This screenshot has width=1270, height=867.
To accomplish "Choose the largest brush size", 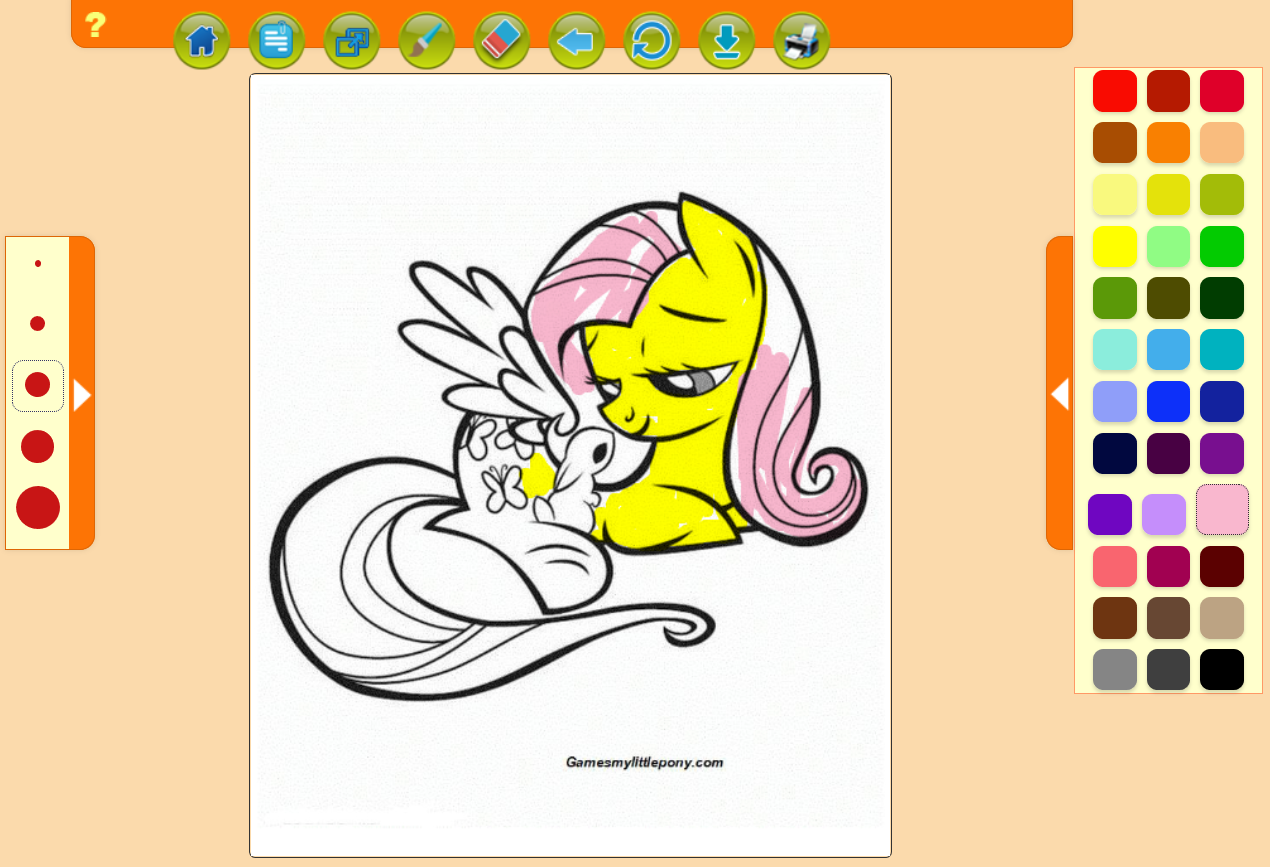I will click(x=38, y=507).
